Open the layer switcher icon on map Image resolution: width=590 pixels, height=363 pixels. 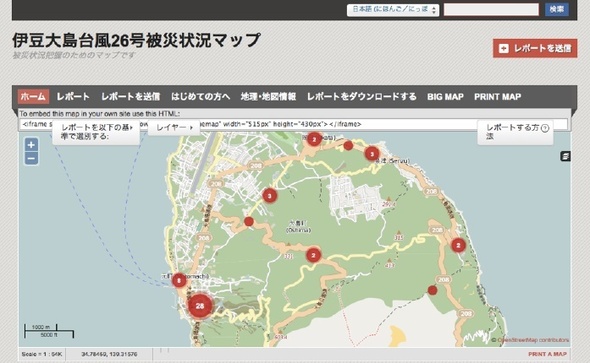click(x=565, y=156)
